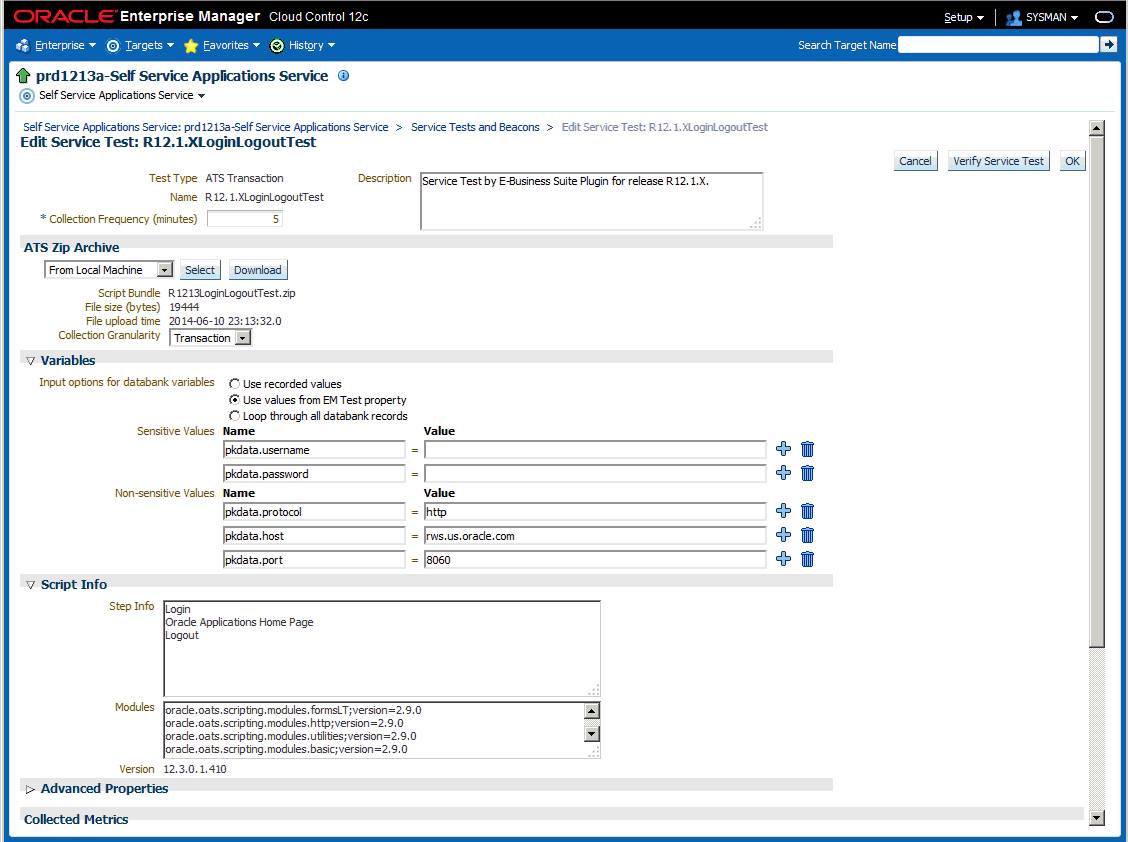Click the pkdata.protocol value field
Viewport: 1128px width, 842px height.
(x=595, y=512)
